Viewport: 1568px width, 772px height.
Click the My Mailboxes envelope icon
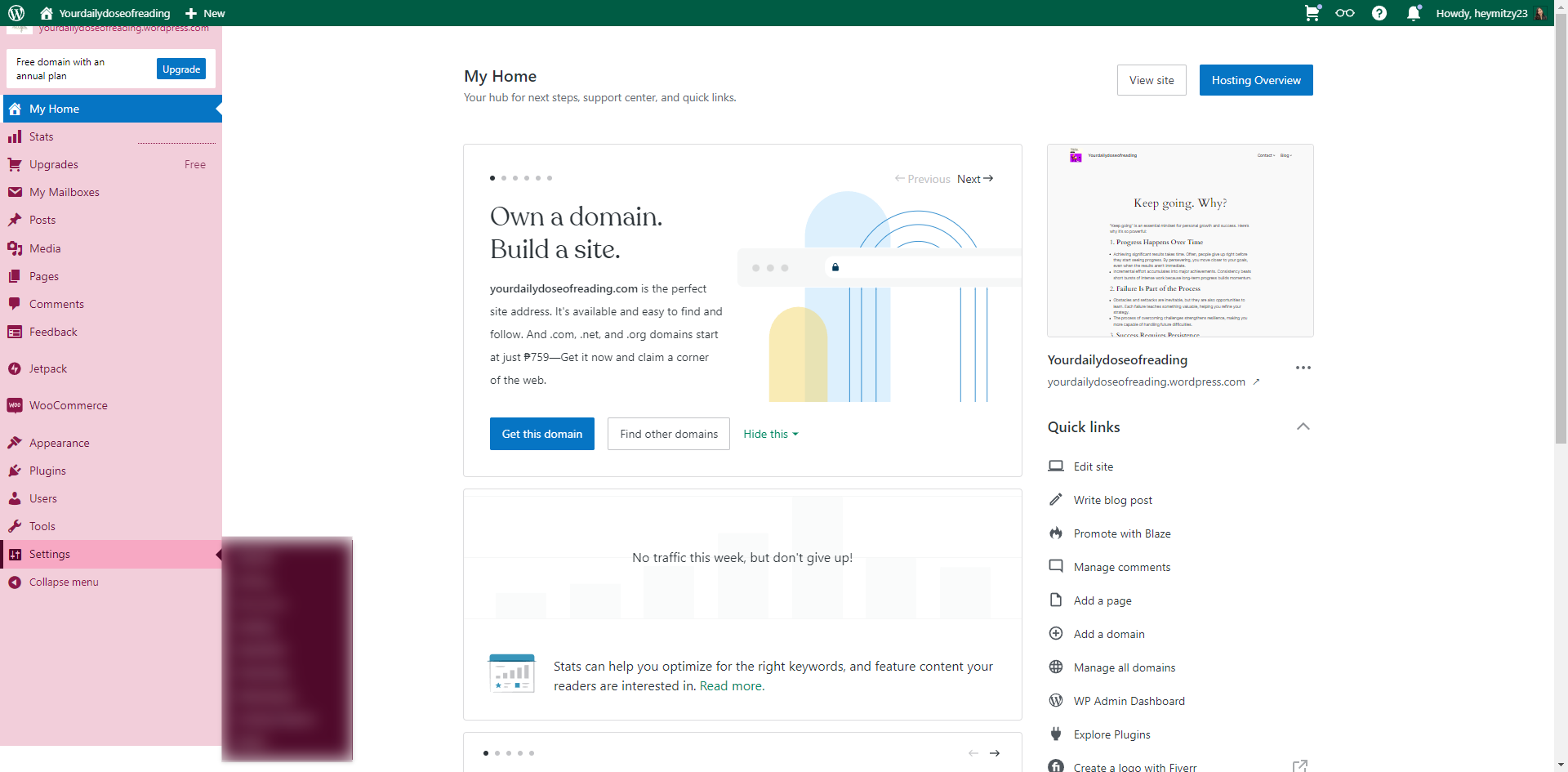coord(15,192)
